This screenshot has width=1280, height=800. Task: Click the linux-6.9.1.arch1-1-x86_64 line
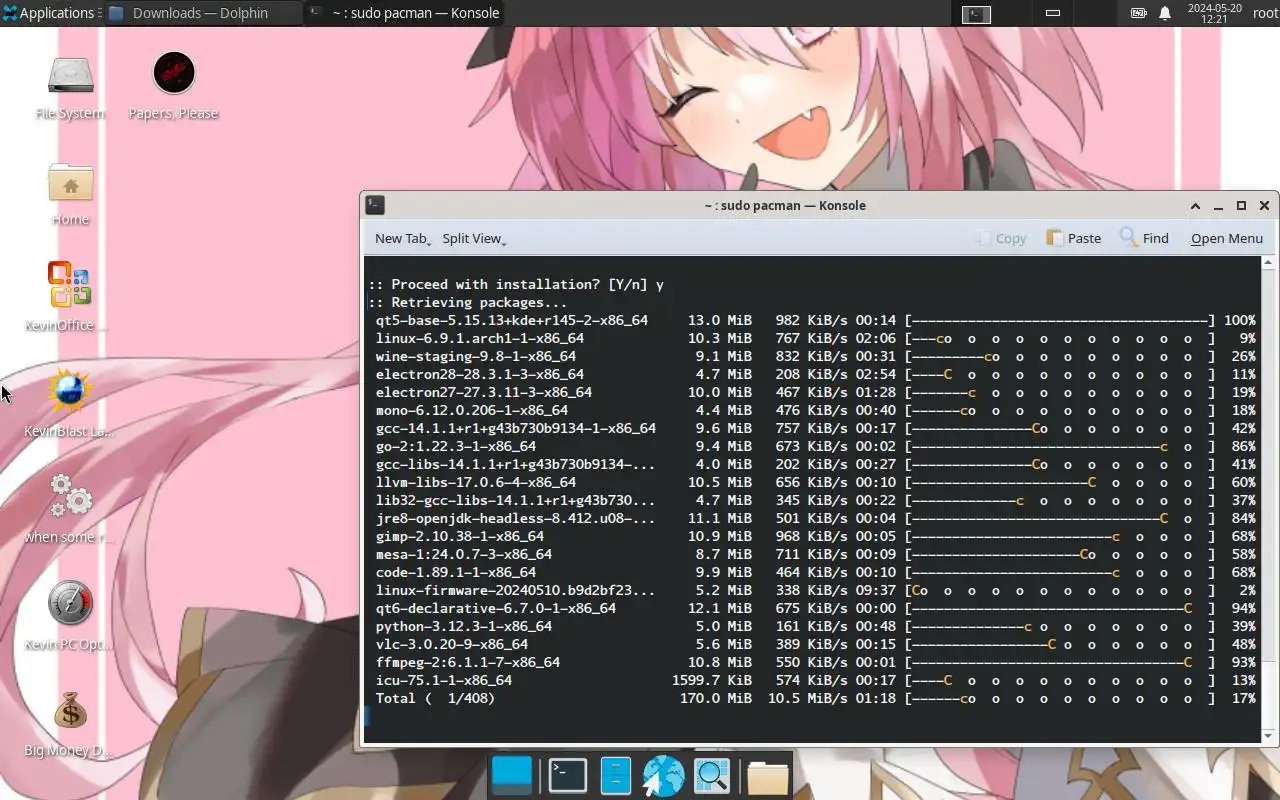click(x=815, y=338)
